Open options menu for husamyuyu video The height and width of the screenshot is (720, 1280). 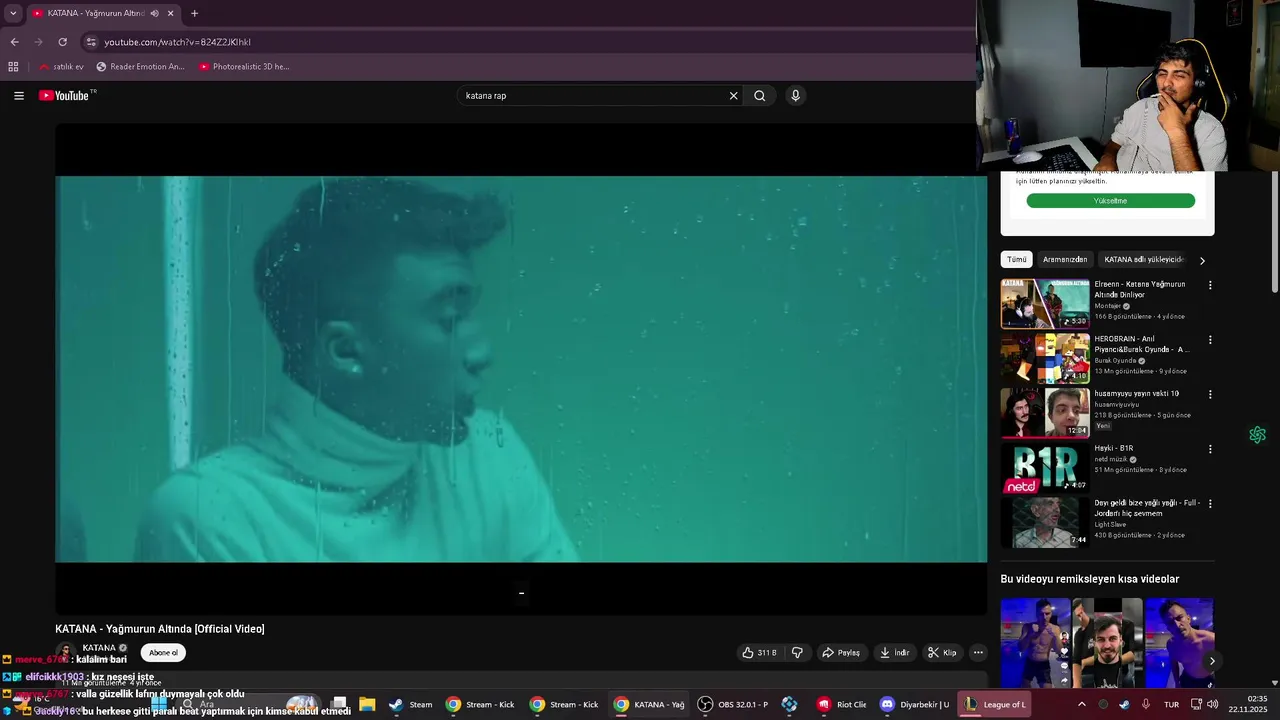coord(1210,395)
